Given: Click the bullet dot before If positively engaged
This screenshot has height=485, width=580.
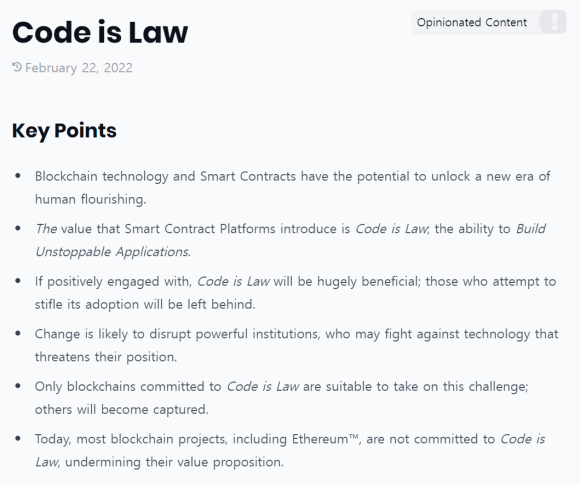Looking at the screenshot, I should click(18, 281).
